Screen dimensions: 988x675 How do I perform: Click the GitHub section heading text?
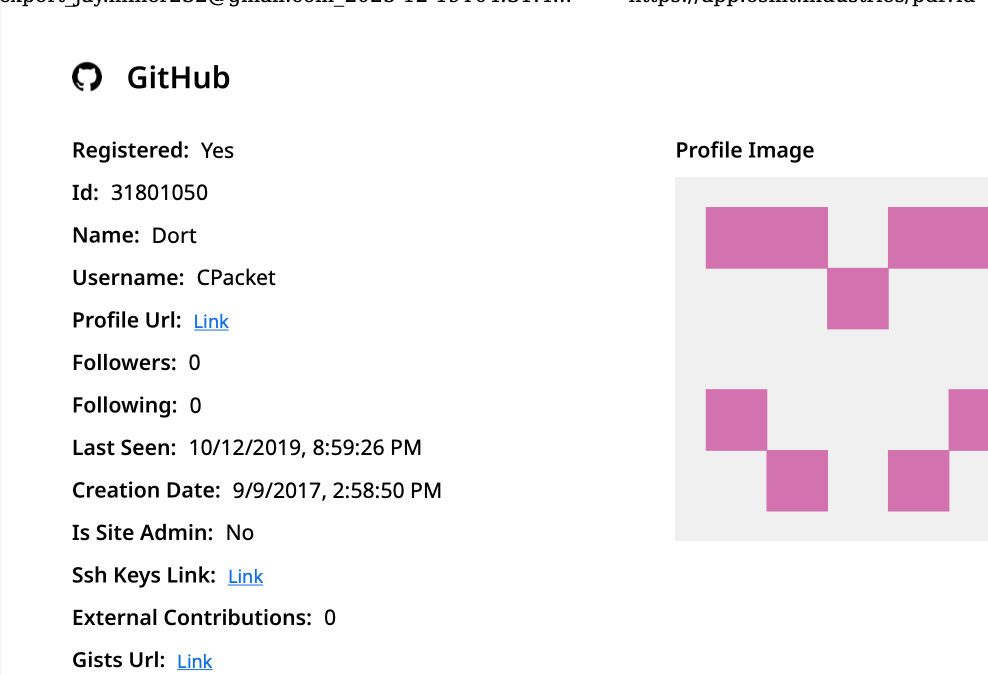(178, 78)
